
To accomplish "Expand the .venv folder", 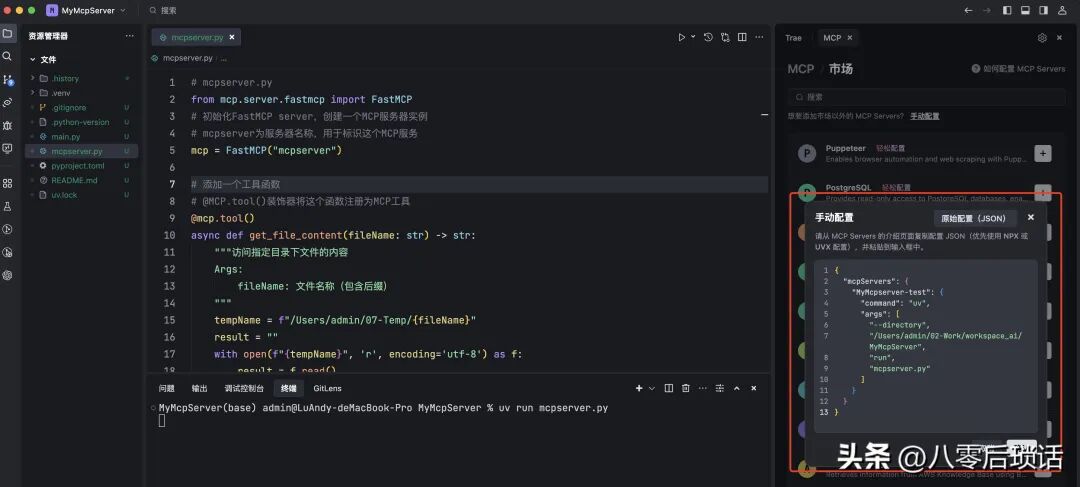I will click(x=32, y=93).
